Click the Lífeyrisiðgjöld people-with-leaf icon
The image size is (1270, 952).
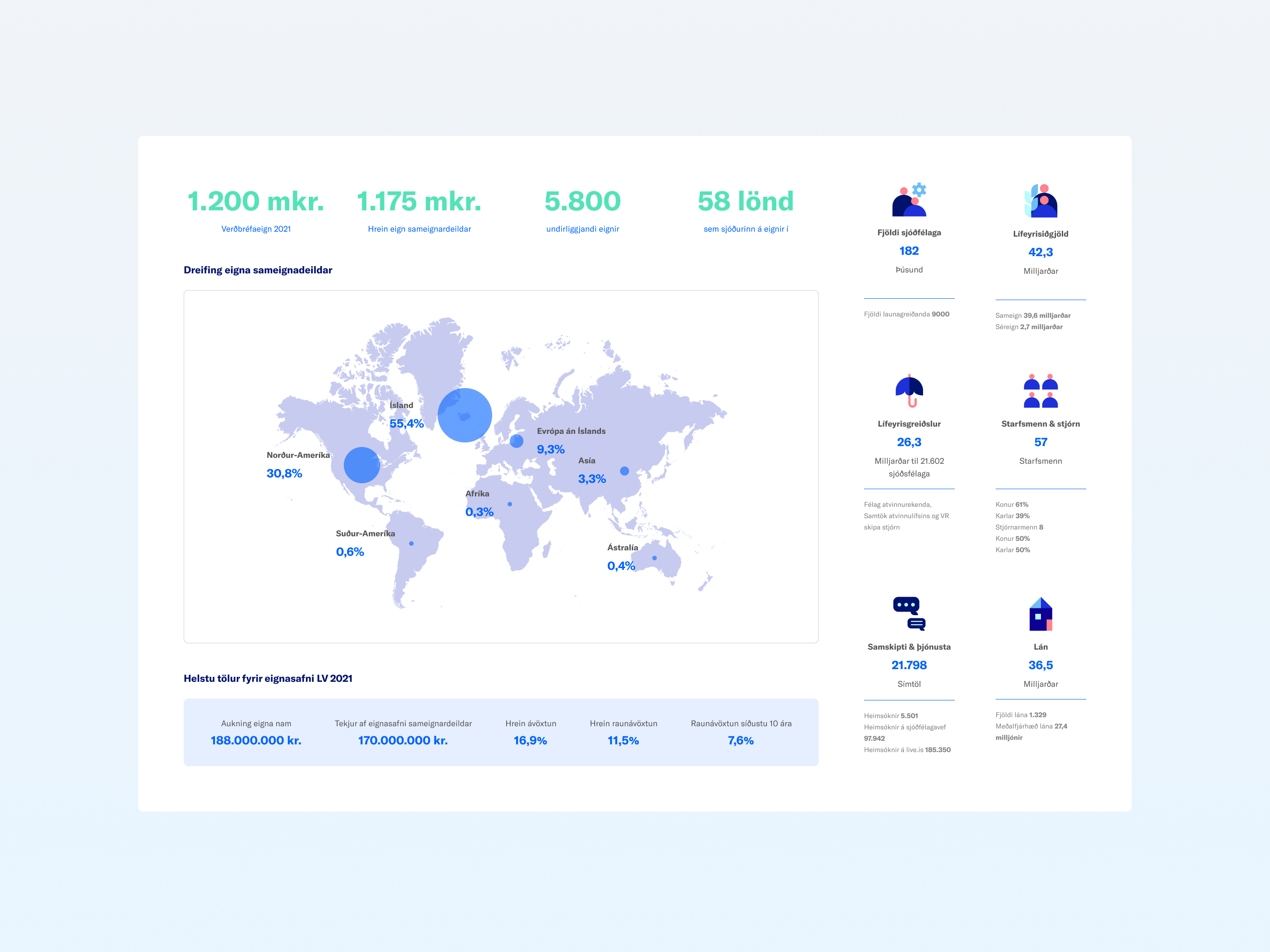[1040, 201]
